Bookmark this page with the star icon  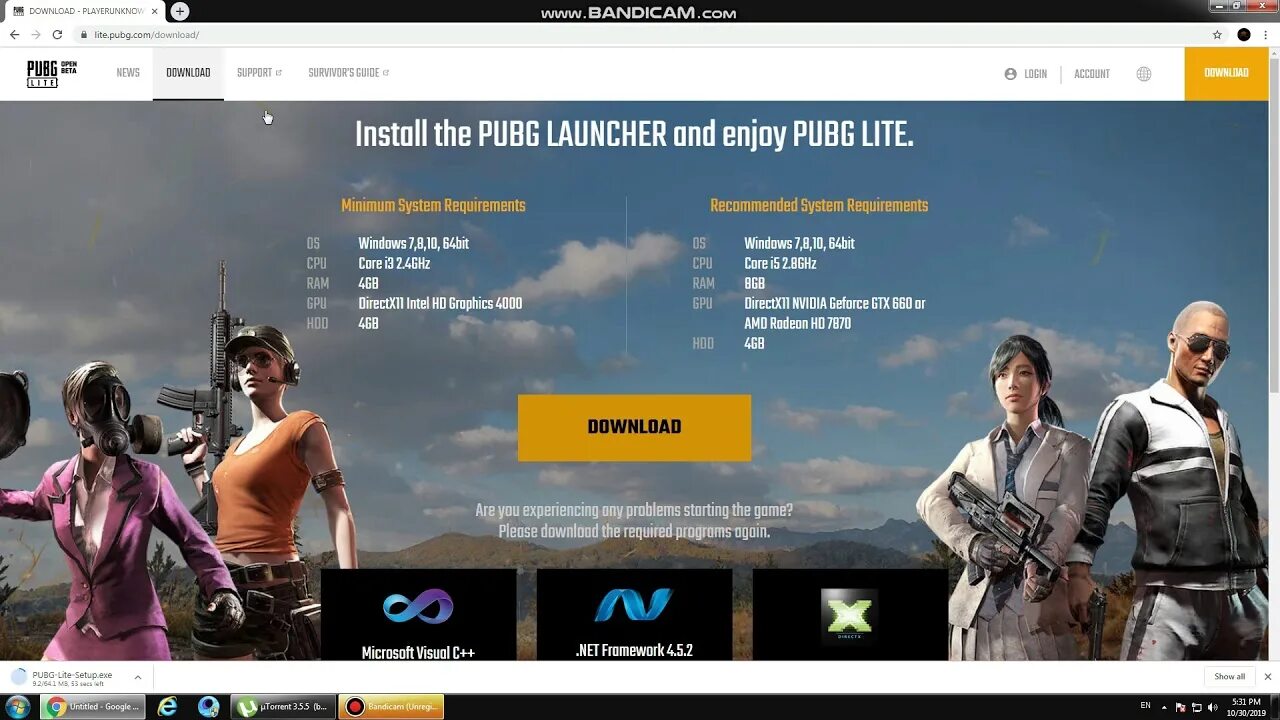(1217, 34)
